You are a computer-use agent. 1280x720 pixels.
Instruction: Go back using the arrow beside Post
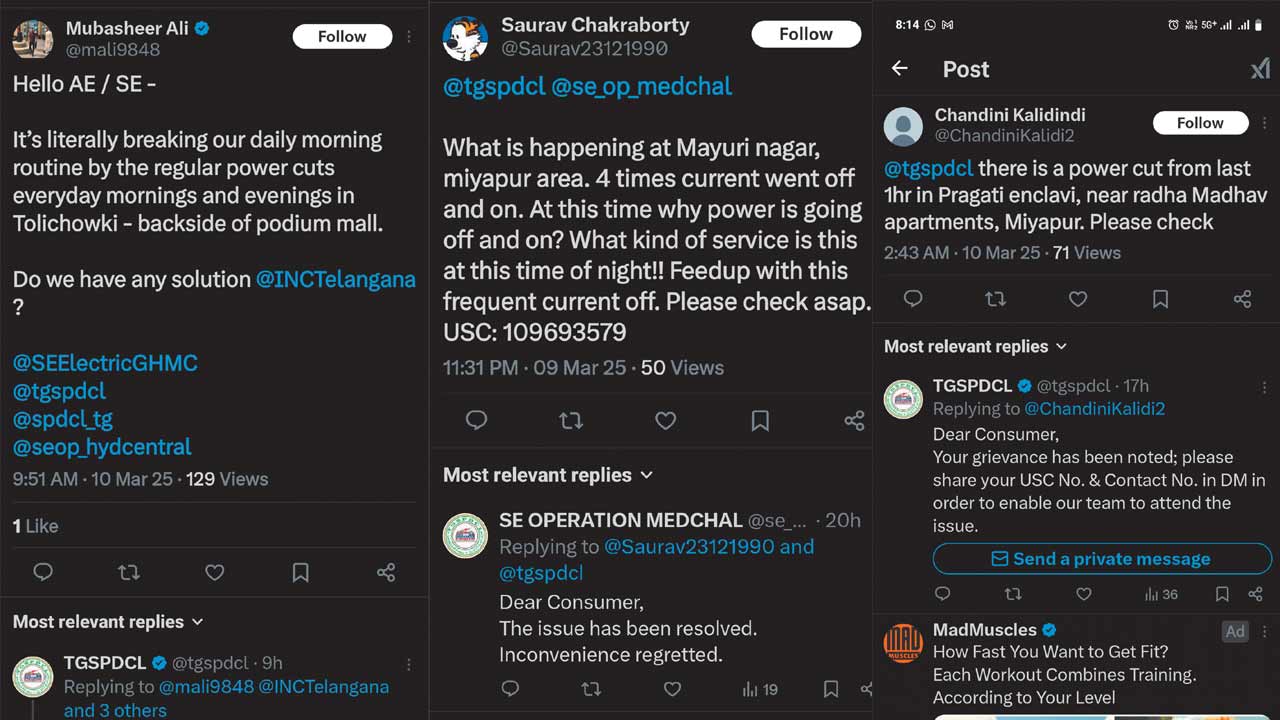[x=900, y=69]
